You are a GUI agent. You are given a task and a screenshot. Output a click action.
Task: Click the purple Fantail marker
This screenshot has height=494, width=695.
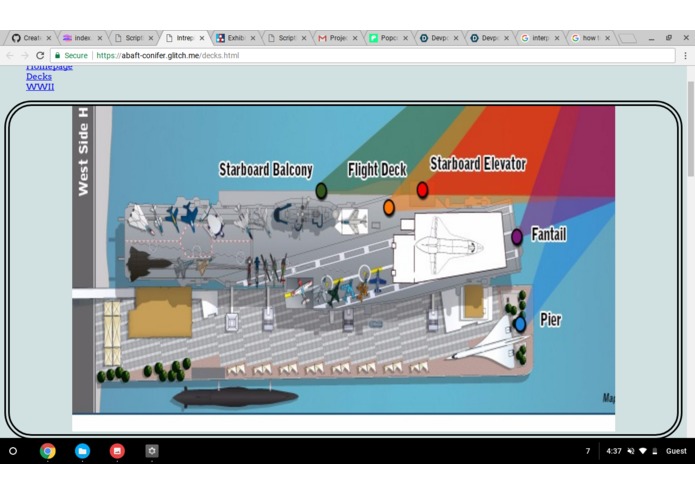517,237
